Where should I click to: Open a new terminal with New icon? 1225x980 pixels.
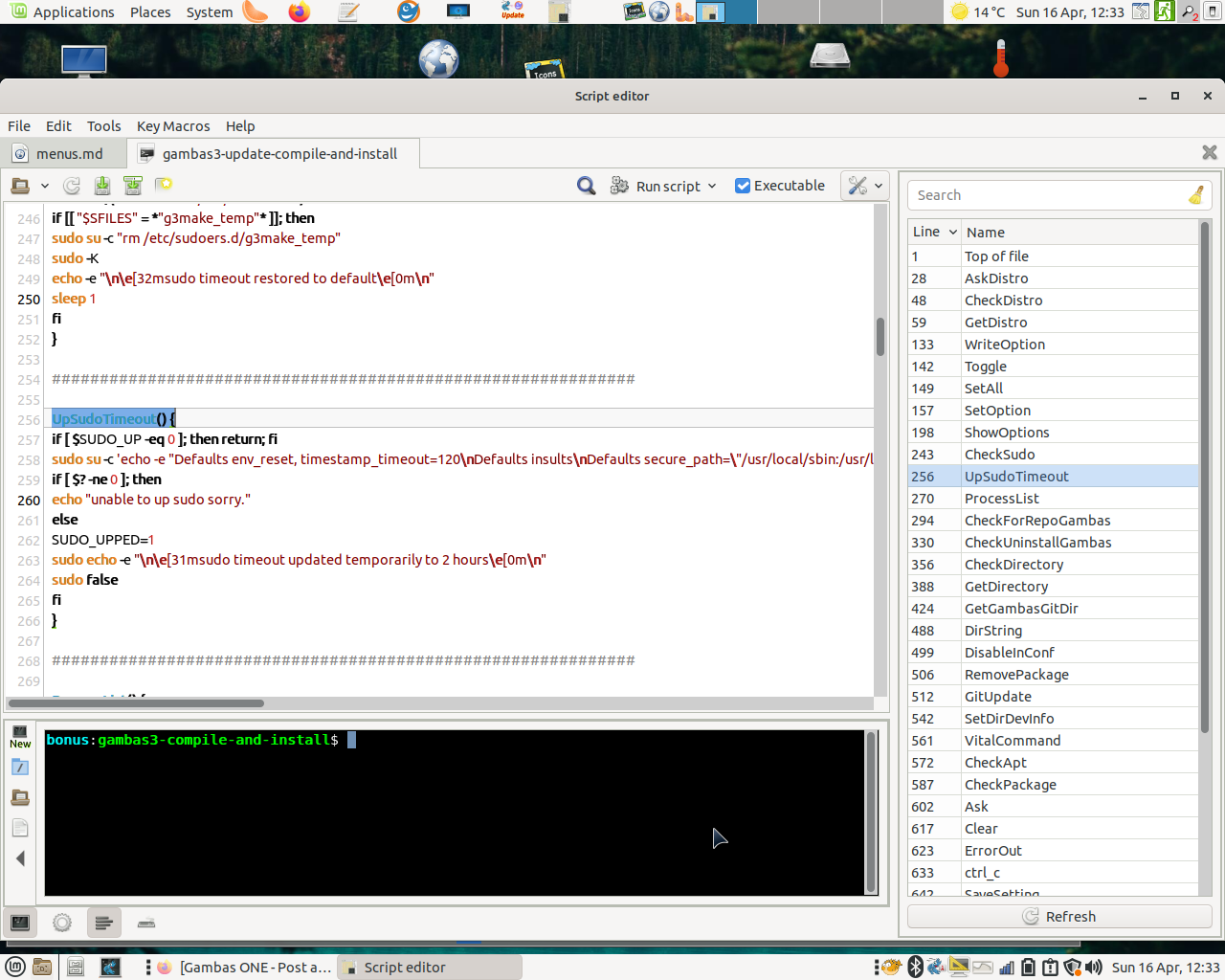[x=20, y=736]
